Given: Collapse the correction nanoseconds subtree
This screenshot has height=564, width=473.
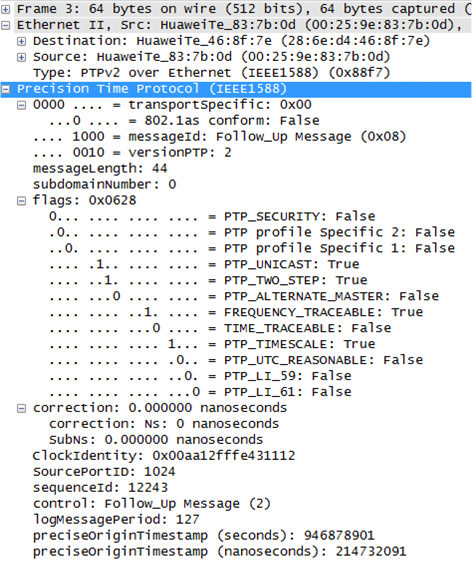Looking at the screenshot, I should click(22, 408).
